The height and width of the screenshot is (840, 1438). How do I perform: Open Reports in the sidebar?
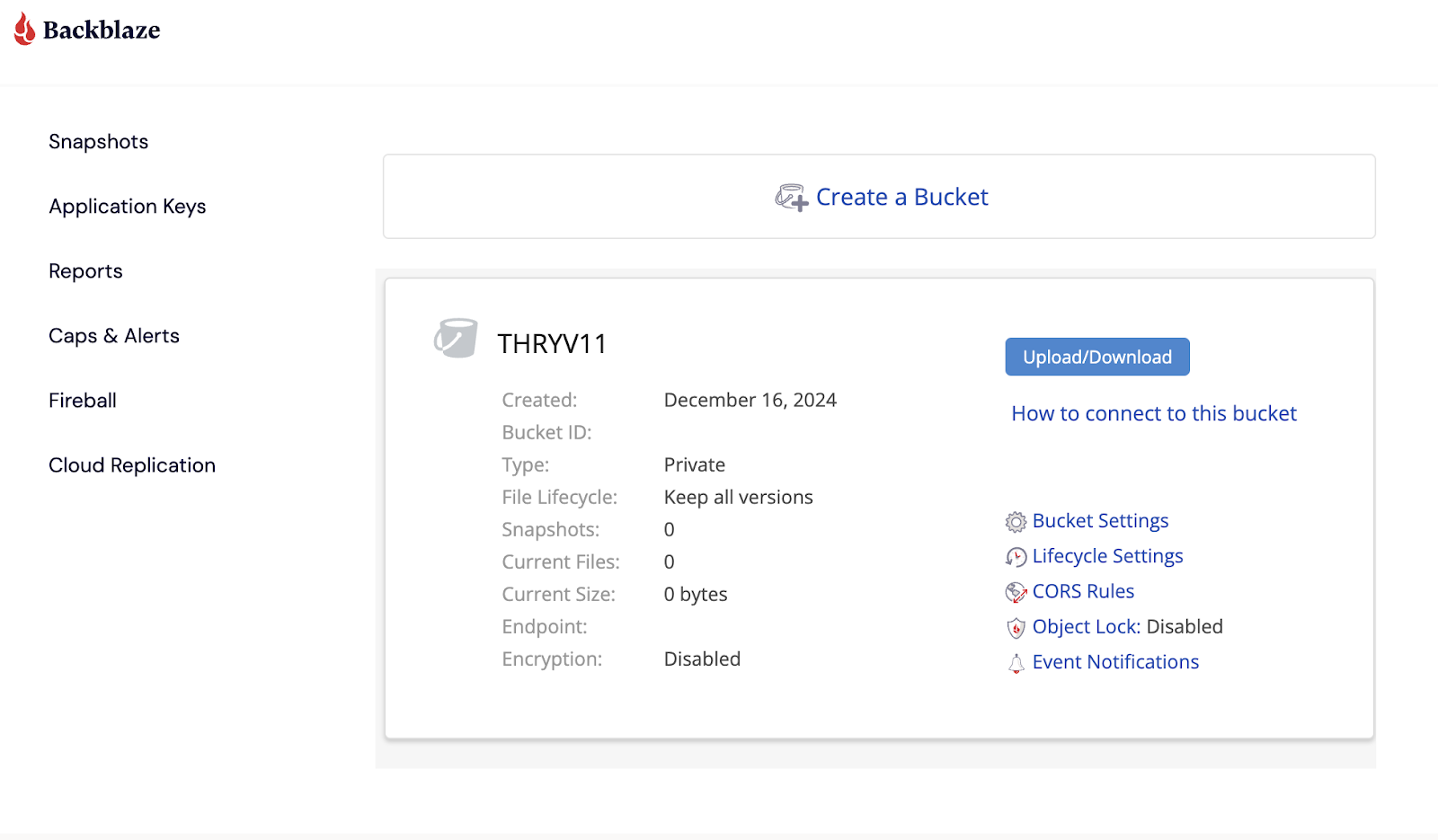tap(85, 271)
